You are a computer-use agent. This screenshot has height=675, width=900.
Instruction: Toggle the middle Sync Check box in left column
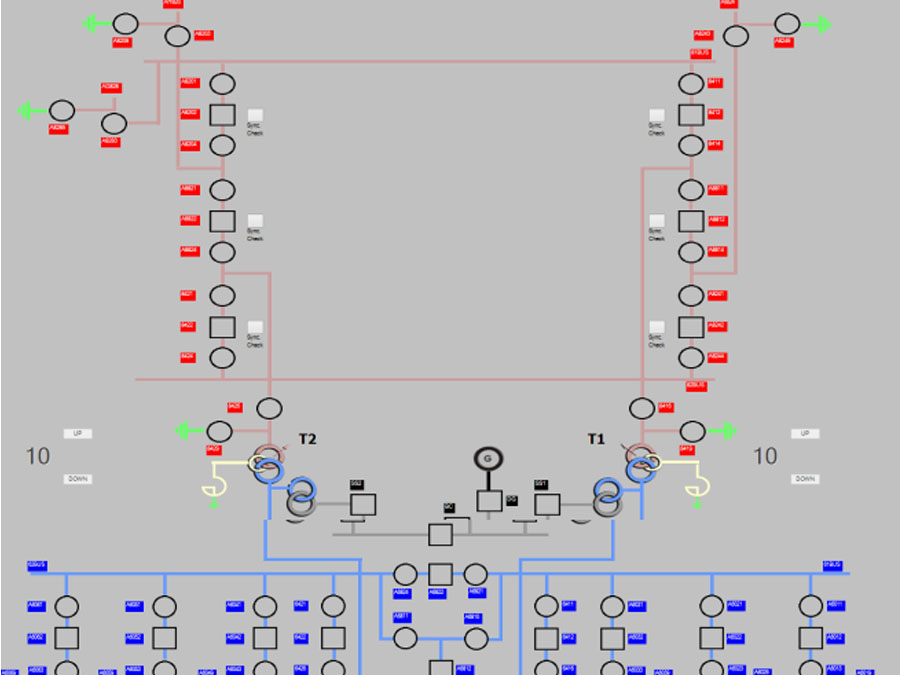pos(255,221)
